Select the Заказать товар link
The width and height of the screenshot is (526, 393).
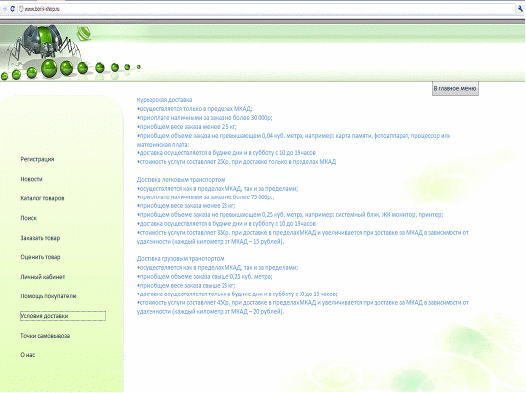click(40, 238)
